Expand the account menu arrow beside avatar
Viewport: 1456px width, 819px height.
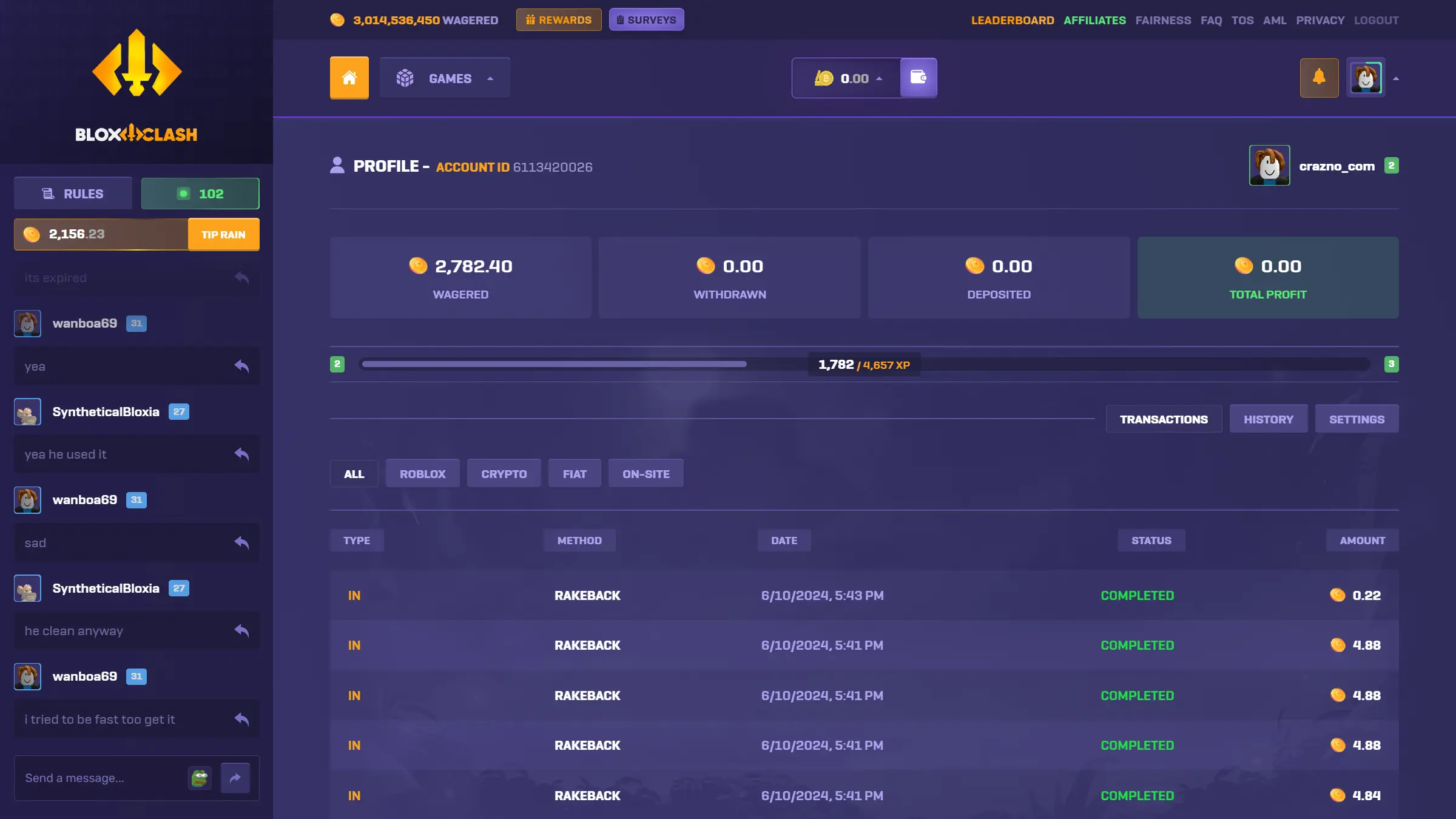tap(1396, 78)
